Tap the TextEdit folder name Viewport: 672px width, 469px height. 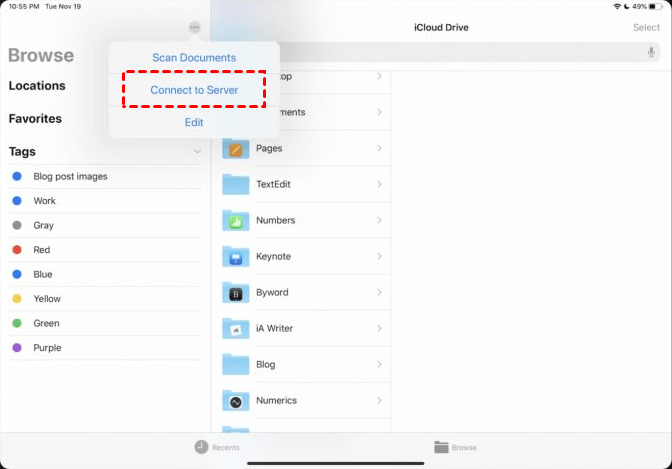(x=273, y=184)
